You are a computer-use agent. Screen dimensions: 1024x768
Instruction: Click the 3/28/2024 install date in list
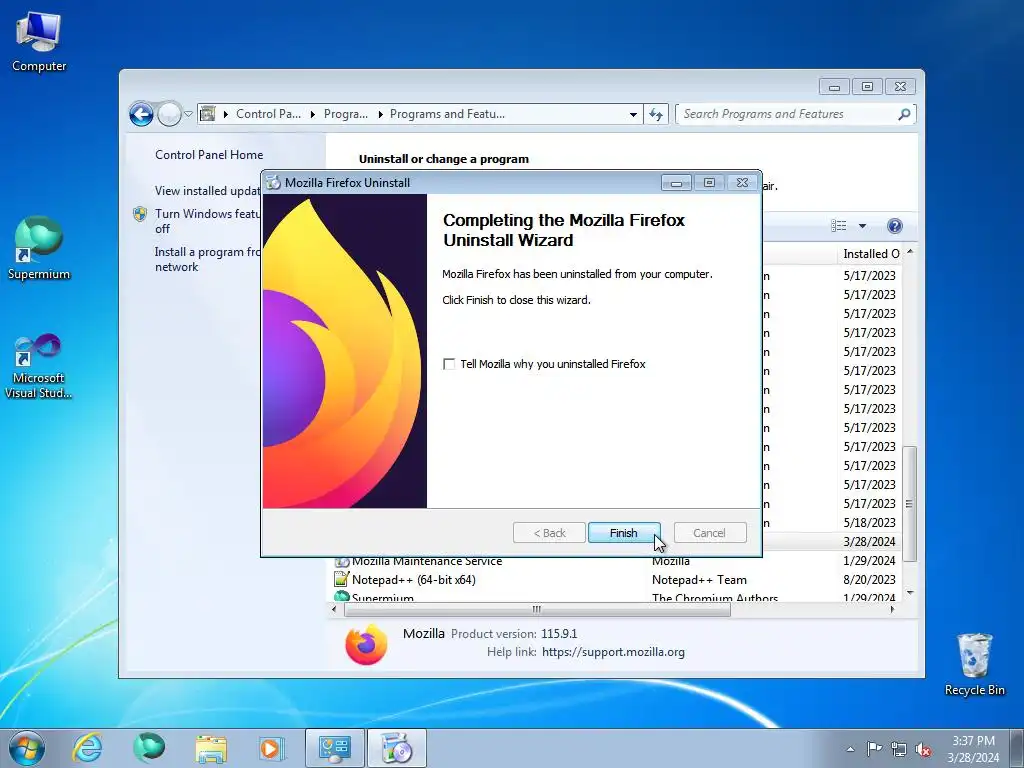click(x=869, y=542)
